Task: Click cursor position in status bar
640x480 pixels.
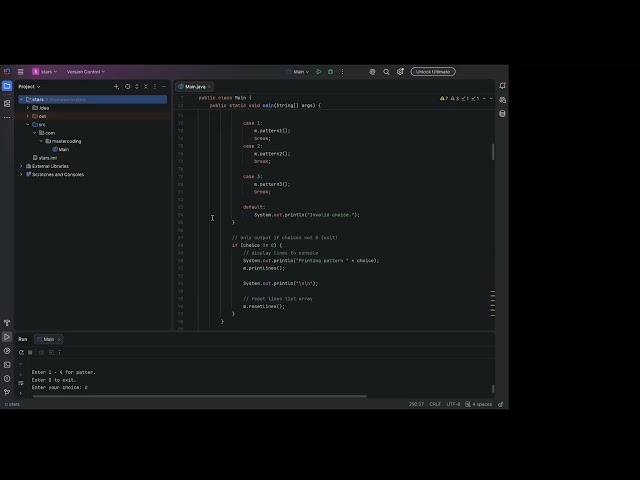Action: click(416, 404)
